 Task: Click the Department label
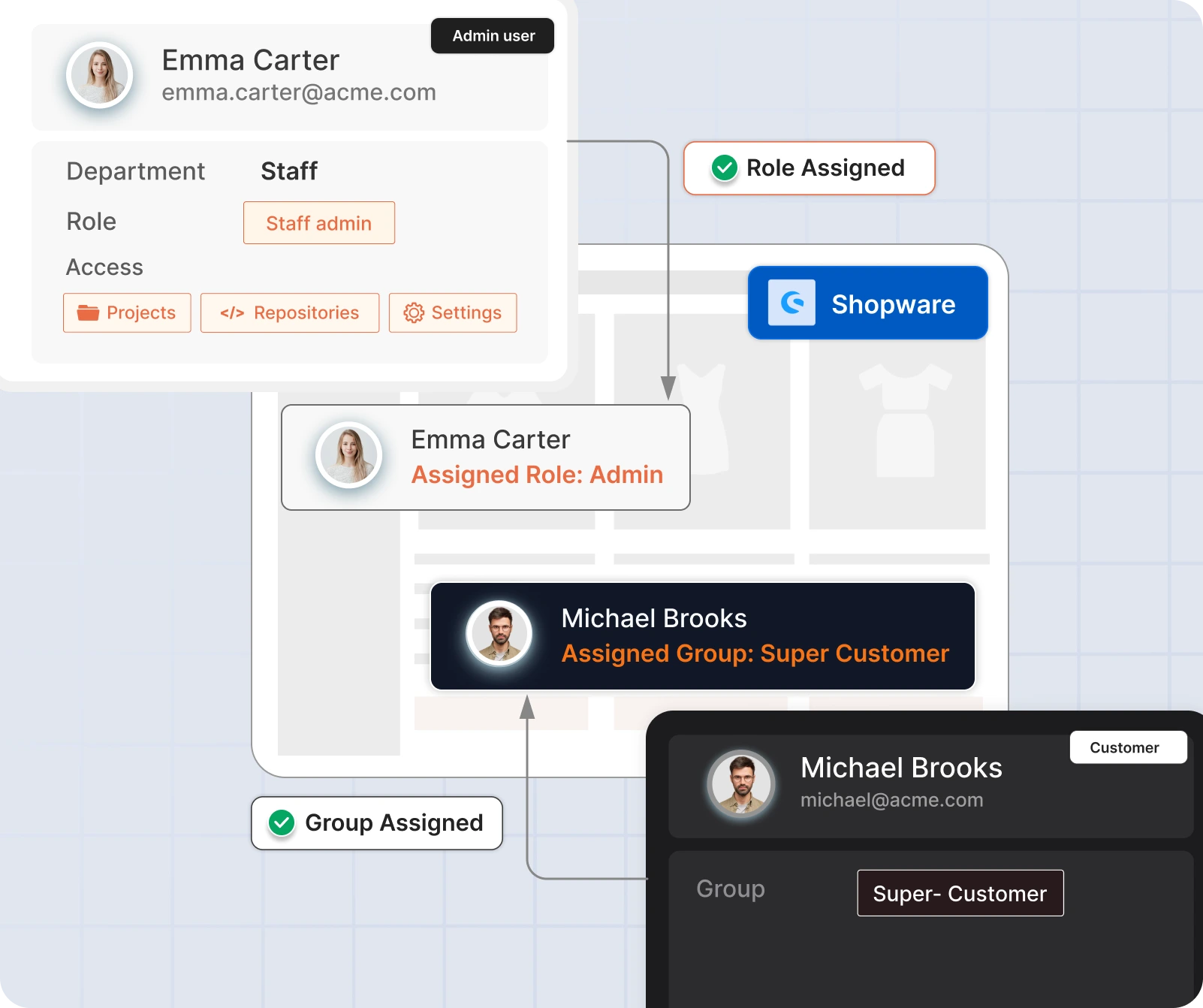136,171
